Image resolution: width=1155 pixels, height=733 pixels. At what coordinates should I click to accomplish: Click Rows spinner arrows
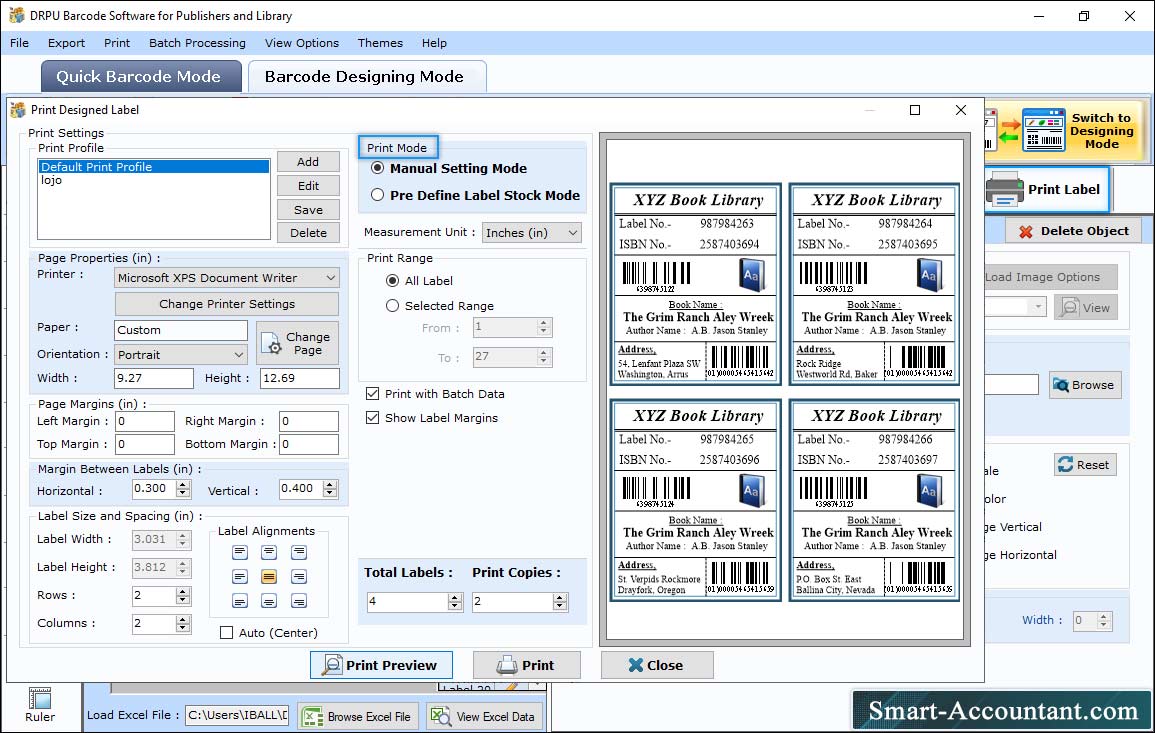point(183,595)
